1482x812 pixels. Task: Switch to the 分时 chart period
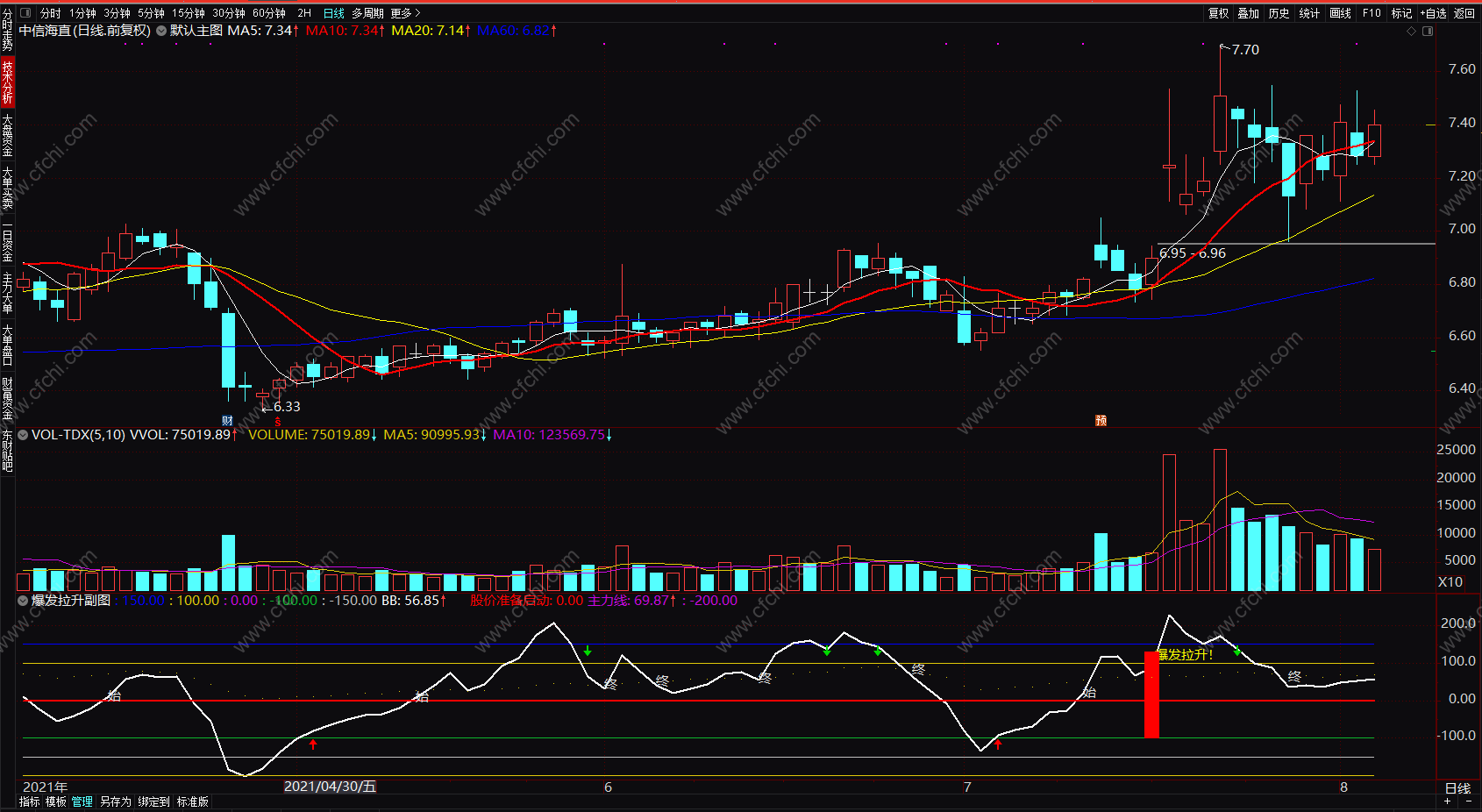tap(51, 13)
